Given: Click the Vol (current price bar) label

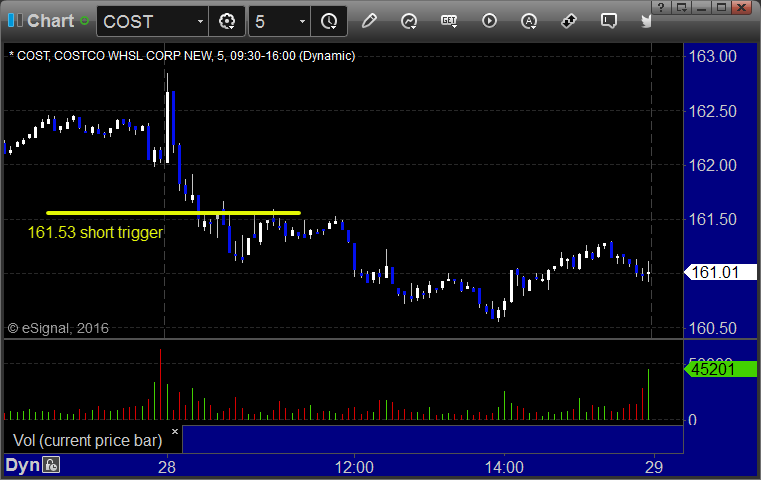Looking at the screenshot, I should coord(88,441).
